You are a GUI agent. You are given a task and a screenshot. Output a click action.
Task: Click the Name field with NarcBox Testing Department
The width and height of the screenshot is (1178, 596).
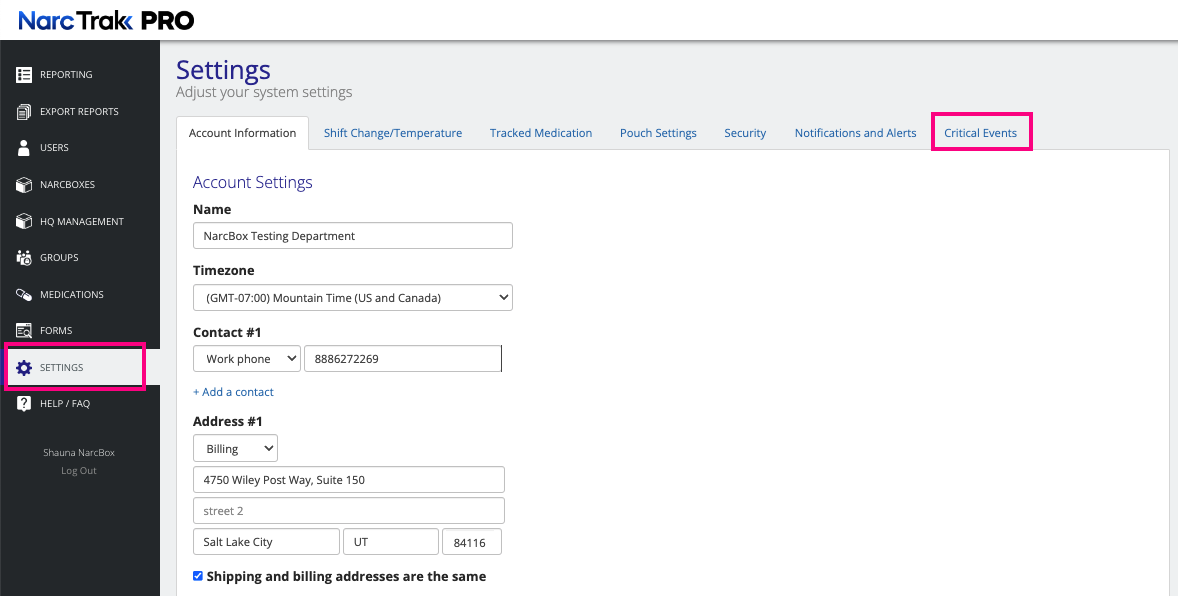pos(352,235)
